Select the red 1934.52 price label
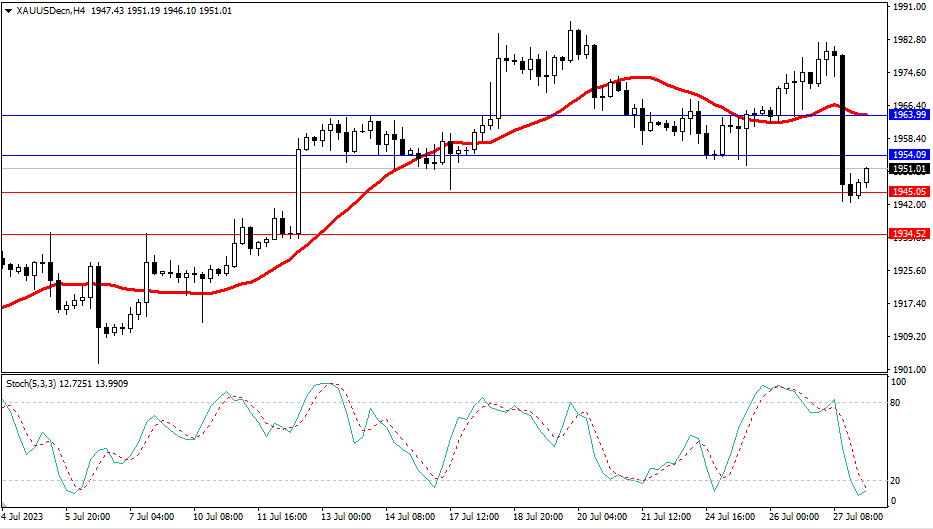Screen dimensions: 933x529 click(909, 234)
